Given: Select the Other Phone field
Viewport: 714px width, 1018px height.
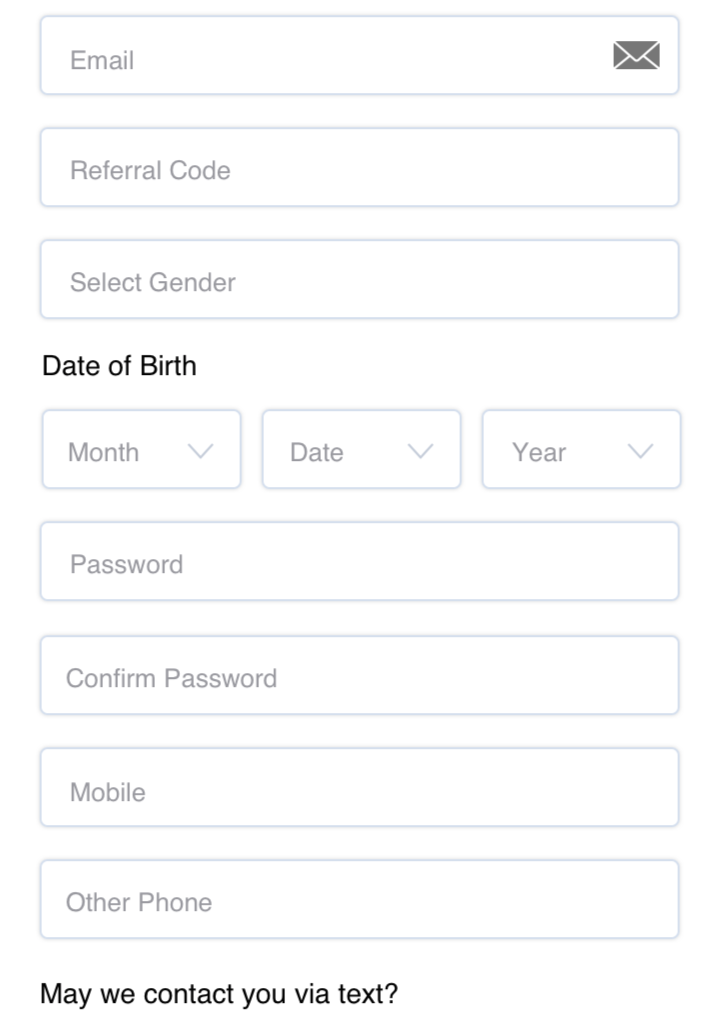Looking at the screenshot, I should coord(360,899).
